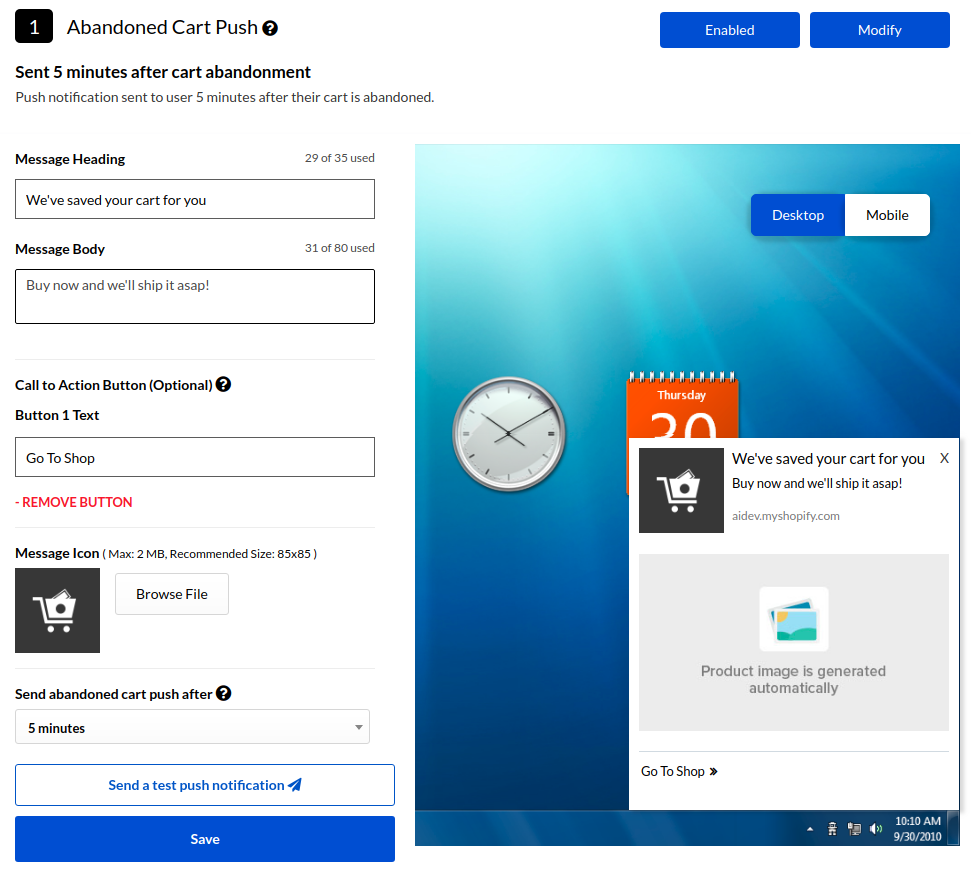
Task: Switch the preview to the Desktop tab
Action: pos(798,215)
